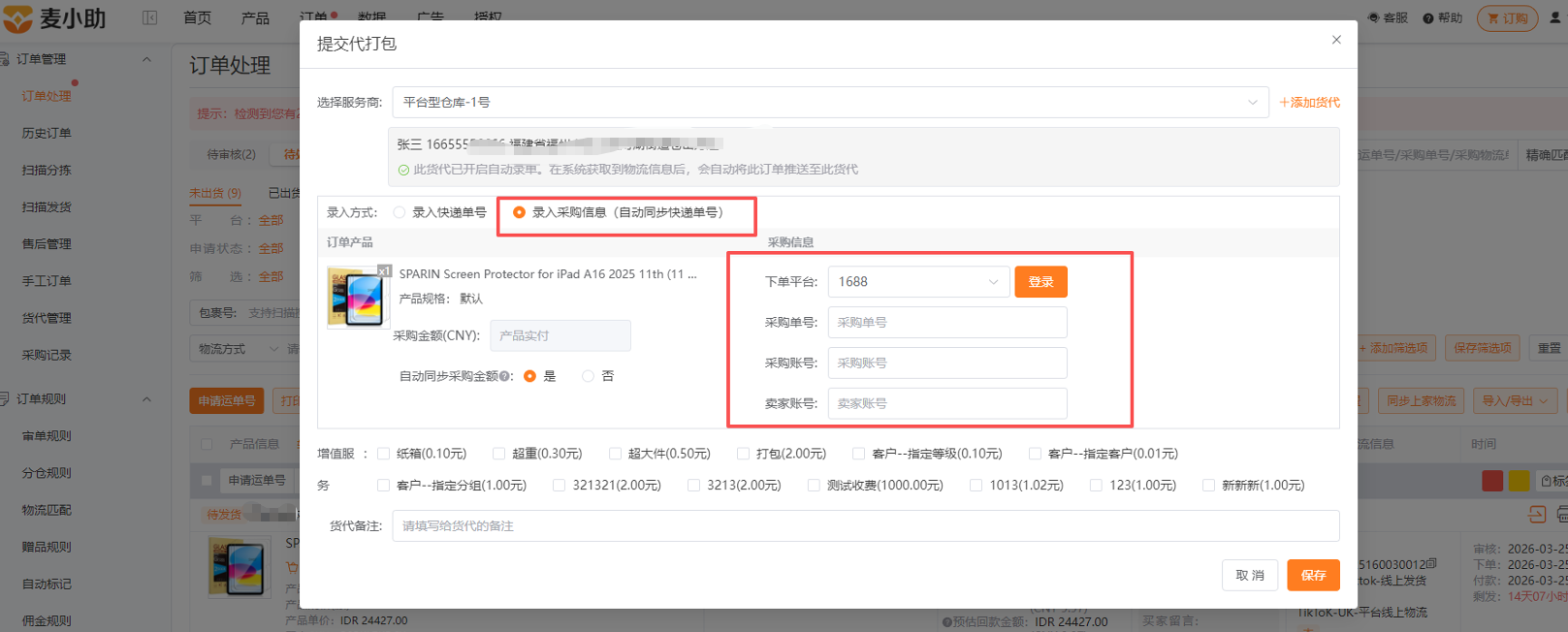
Task: Open 订单处理 in the sidebar
Action: coord(47,96)
